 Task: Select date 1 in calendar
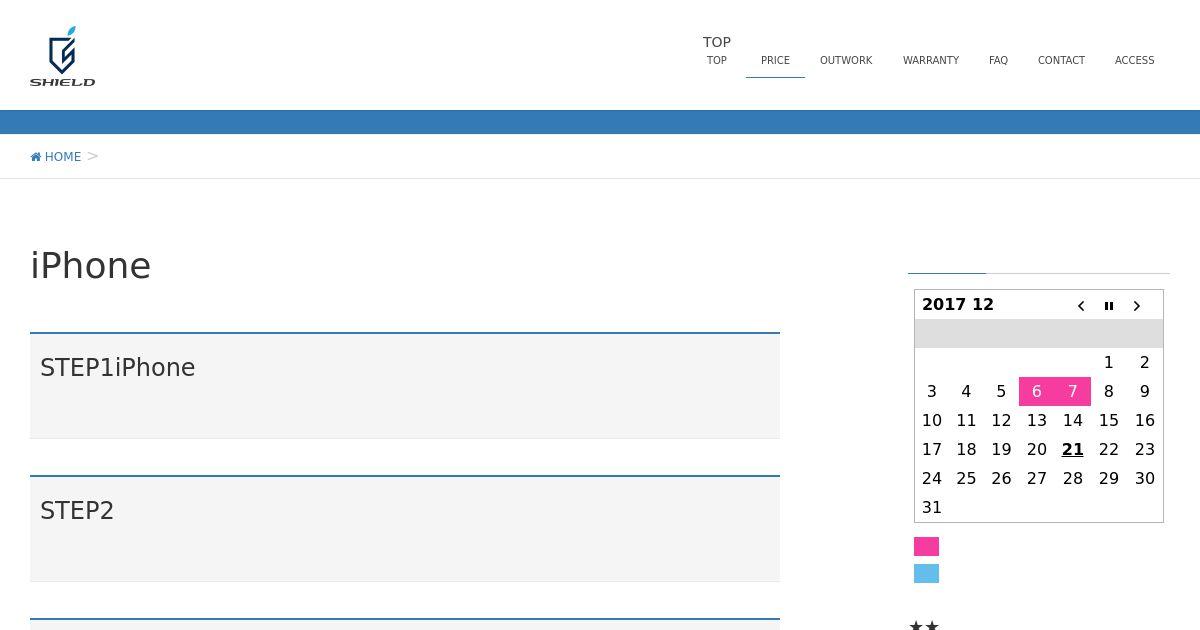(x=1109, y=362)
